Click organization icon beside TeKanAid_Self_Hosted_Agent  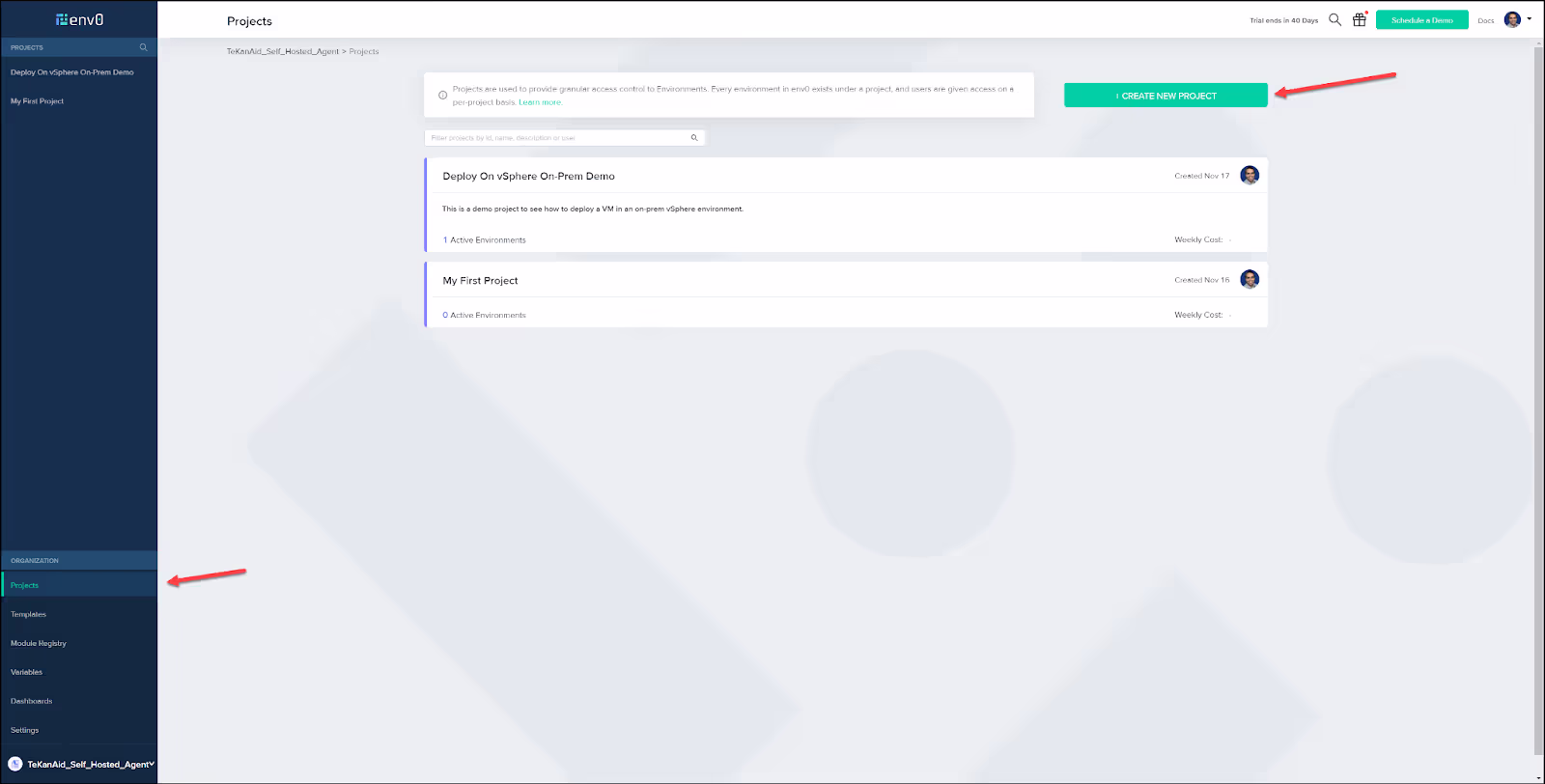(x=15, y=764)
